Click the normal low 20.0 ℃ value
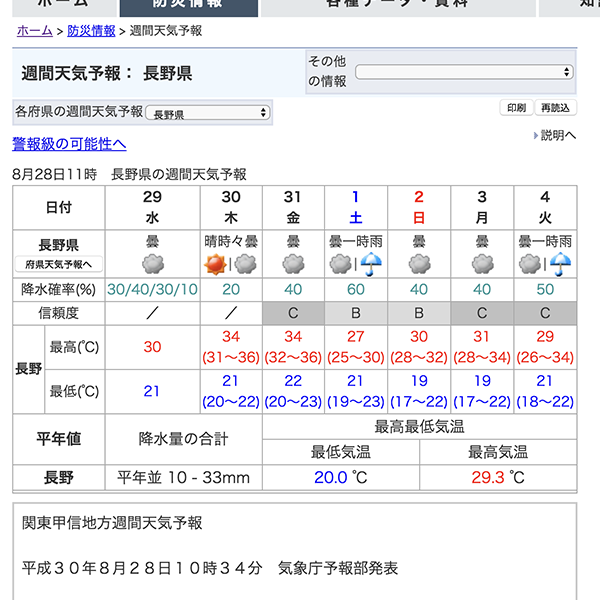 coord(341,478)
